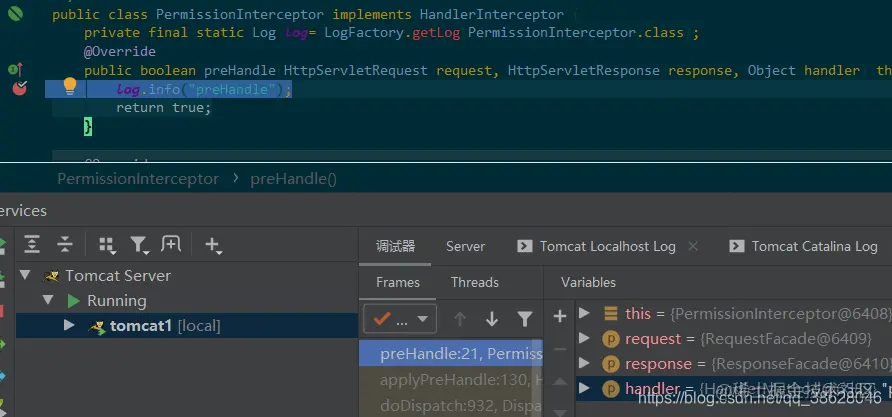Click the return true; code line
This screenshot has width=892, height=417.
click(x=164, y=108)
